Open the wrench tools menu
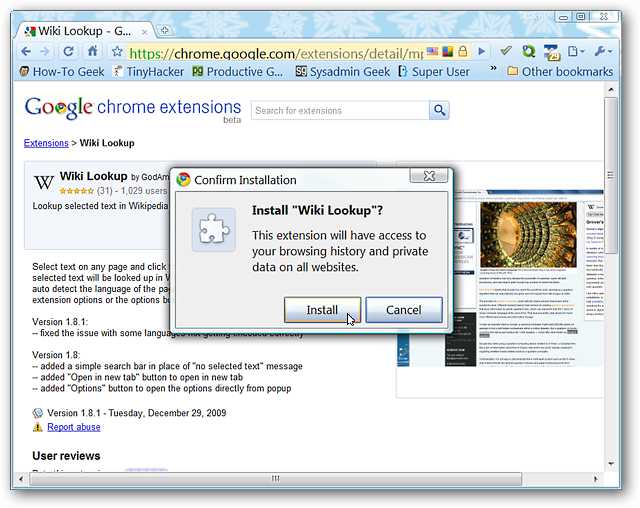The width and height of the screenshot is (640, 508). click(x=603, y=51)
